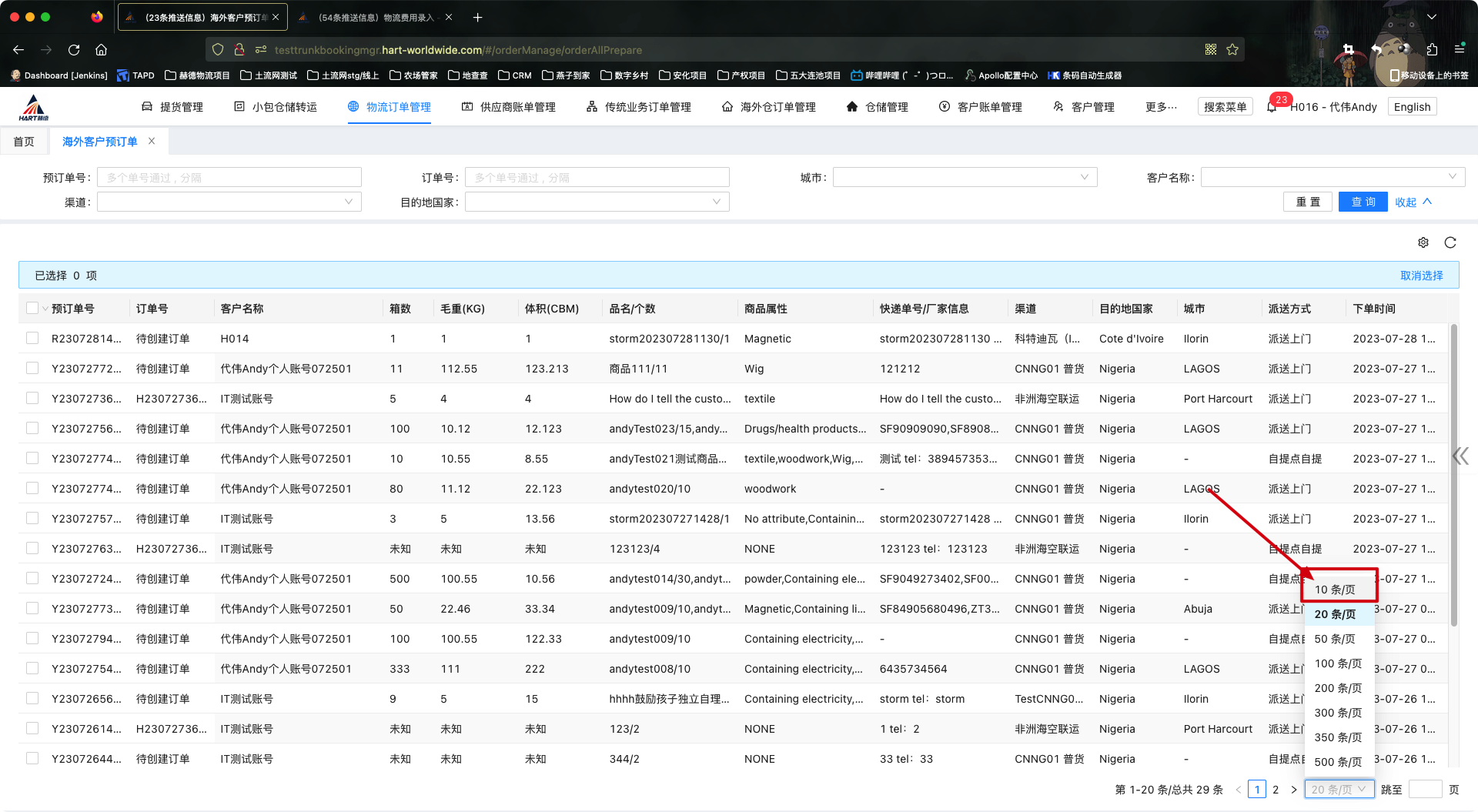Image resolution: width=1478 pixels, height=812 pixels.
Task: Click the browser home icon
Action: click(101, 50)
